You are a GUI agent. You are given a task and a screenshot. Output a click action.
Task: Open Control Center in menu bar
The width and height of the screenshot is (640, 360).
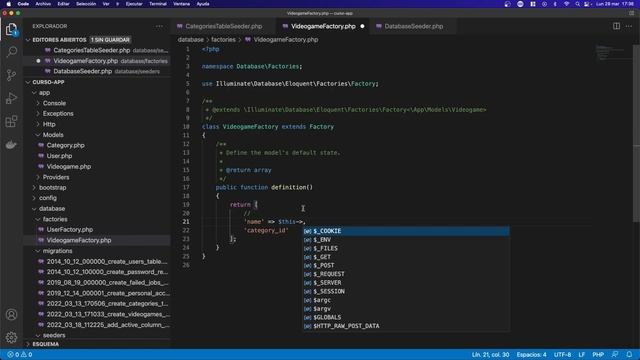[x=587, y=4]
